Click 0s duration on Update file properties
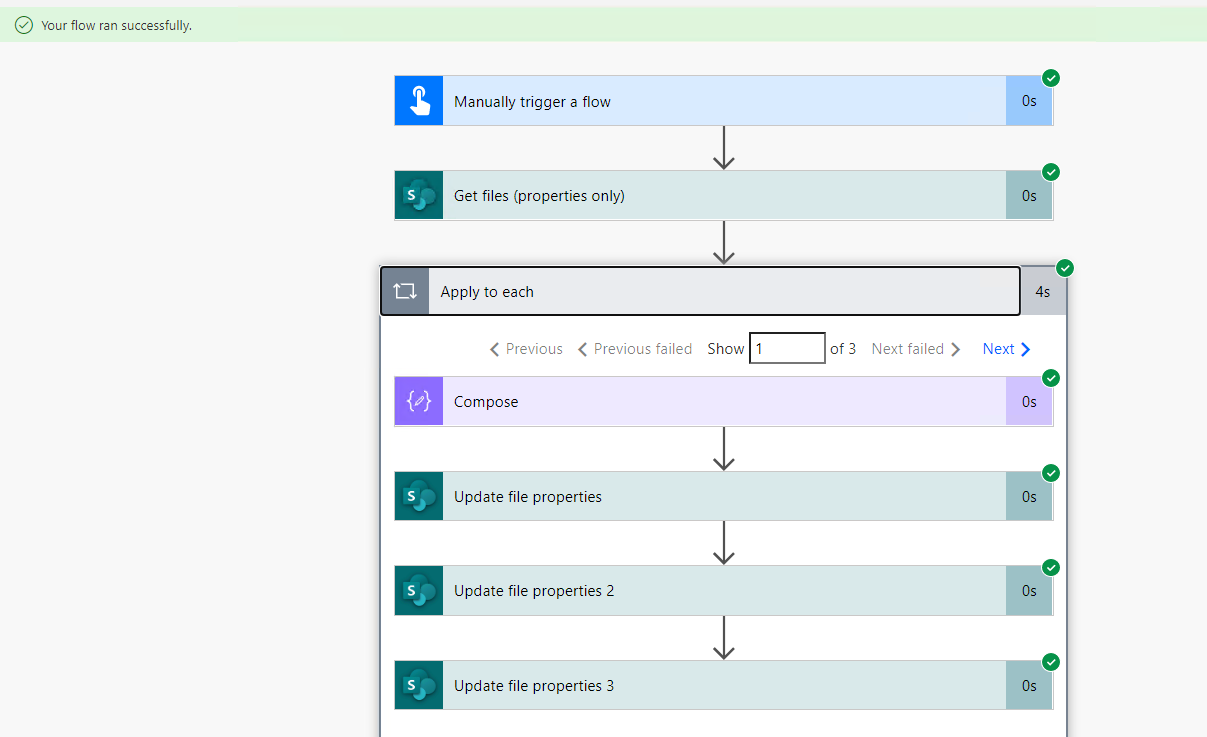 1029,496
